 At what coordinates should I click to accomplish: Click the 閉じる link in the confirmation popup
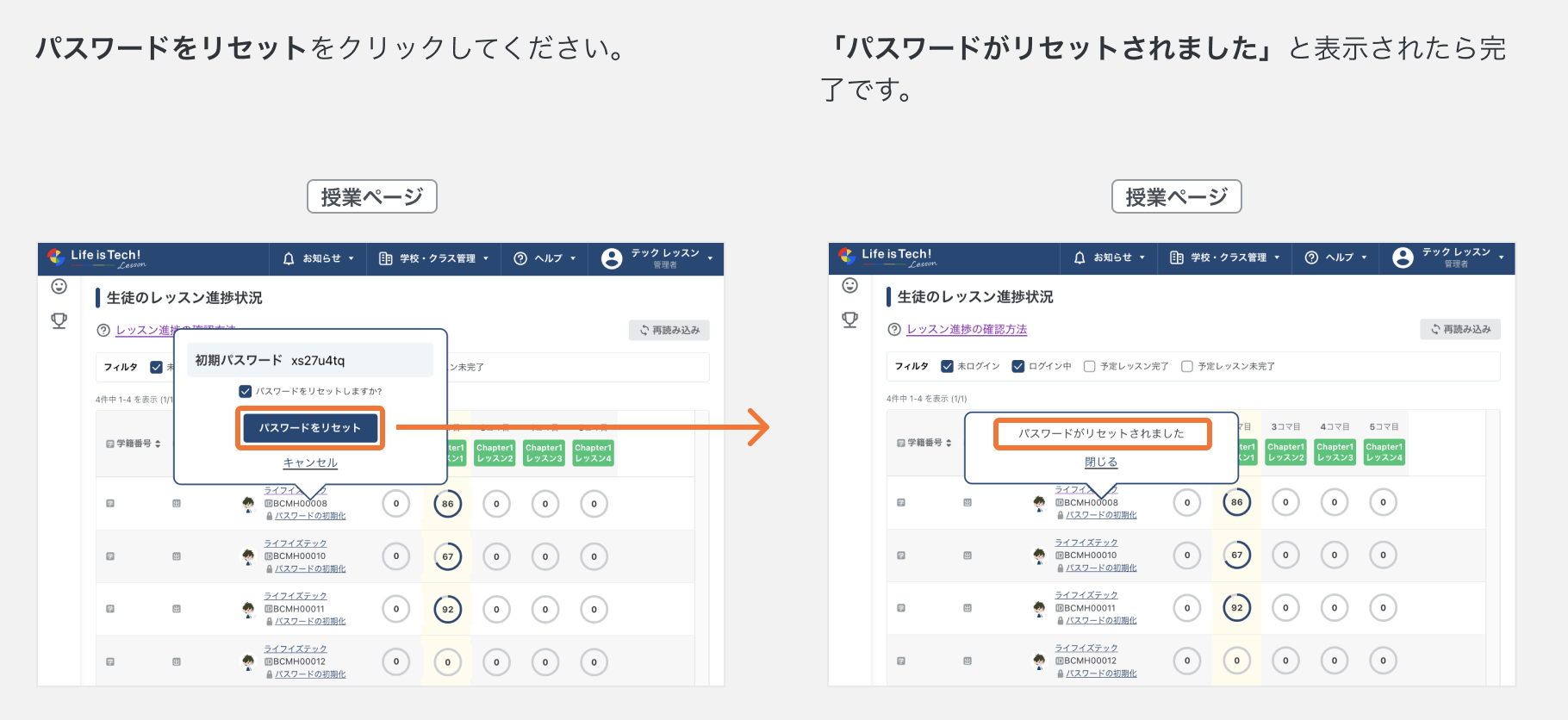[x=1101, y=462]
